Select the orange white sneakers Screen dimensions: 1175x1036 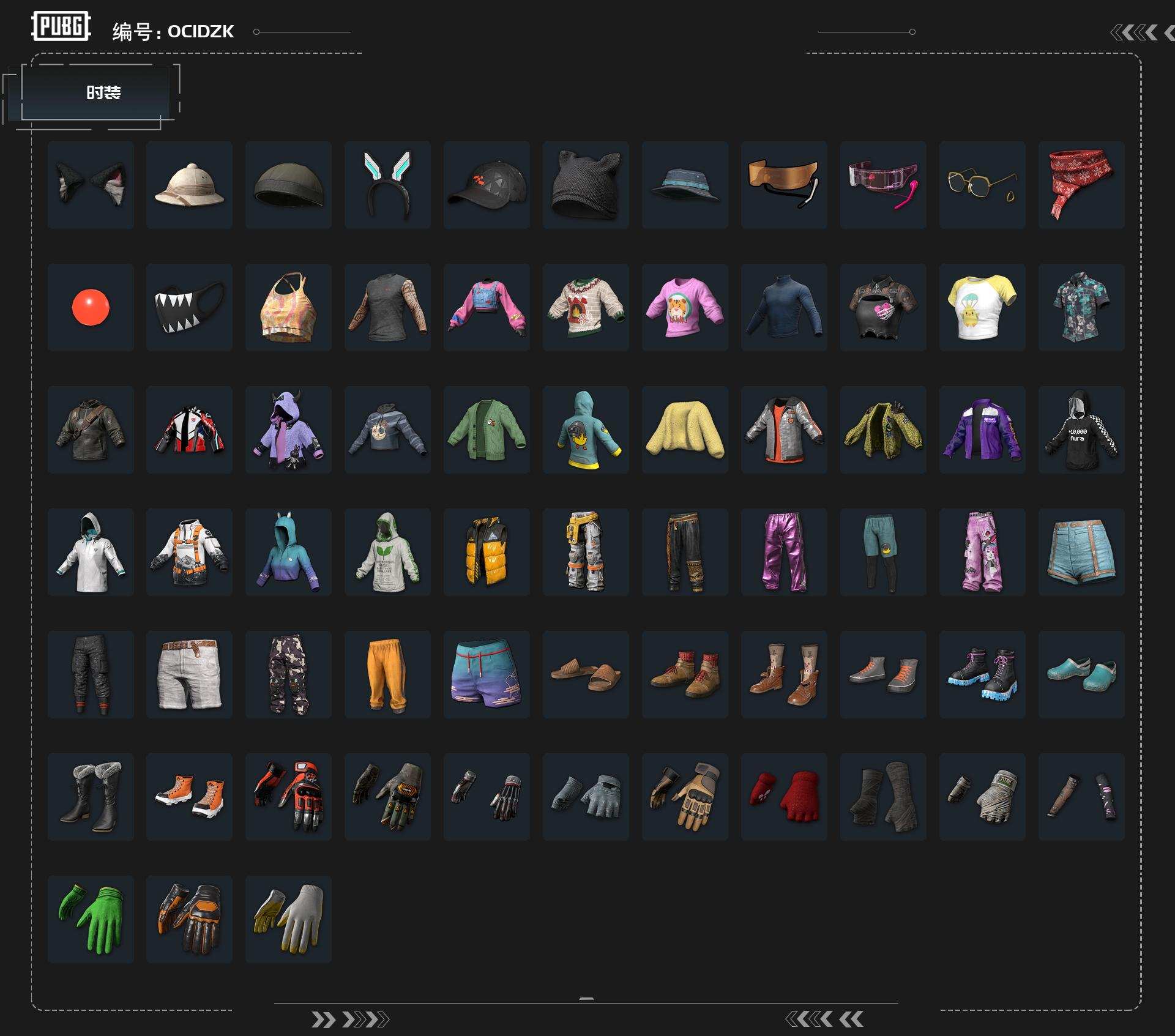[190, 797]
